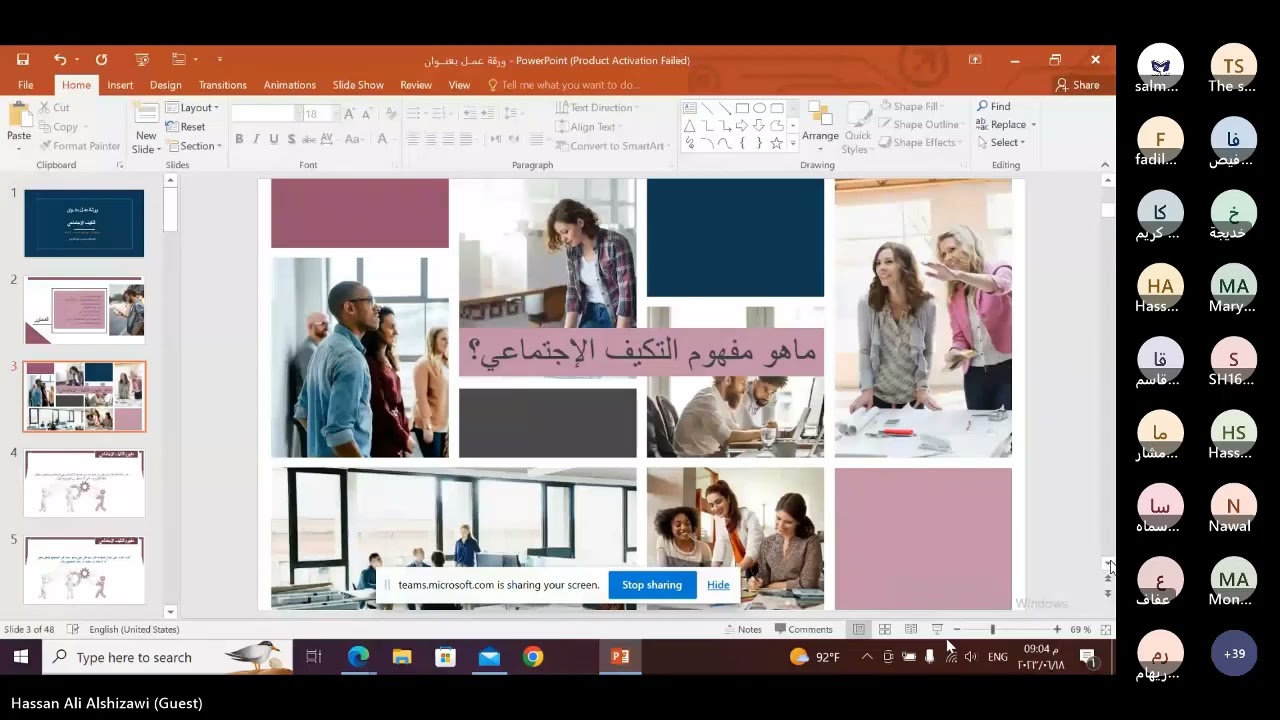Viewport: 1280px width, 720px height.
Task: Open the Arrange dropdown
Action: [x=820, y=125]
